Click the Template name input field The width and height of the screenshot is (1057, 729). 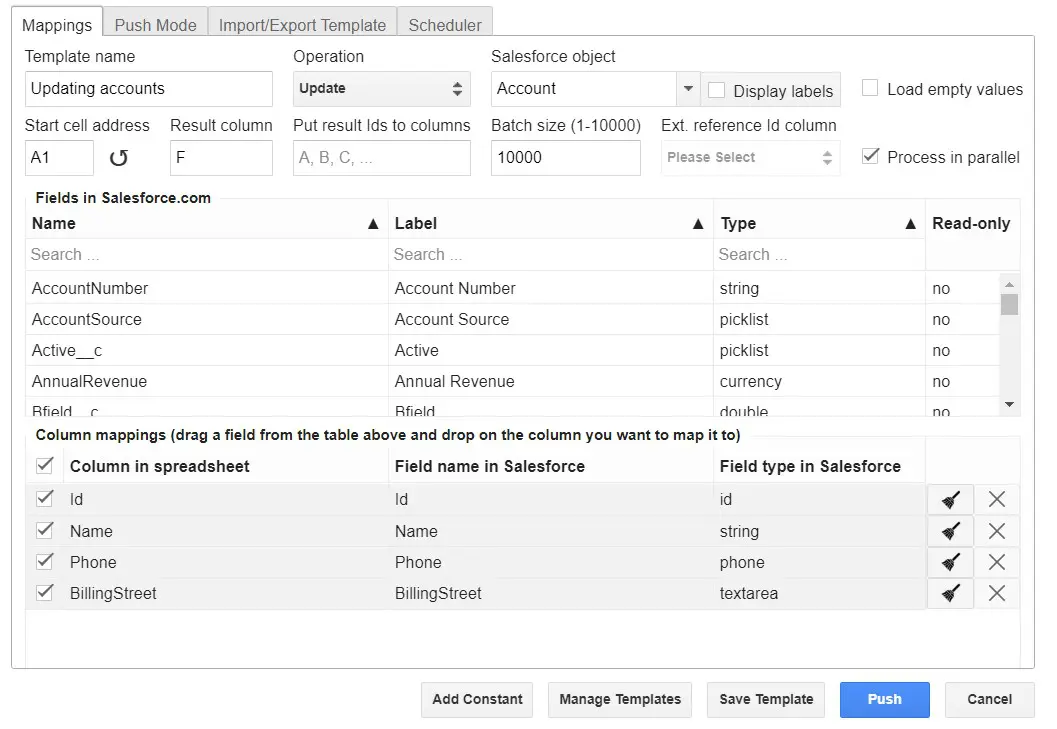pyautogui.click(x=148, y=89)
